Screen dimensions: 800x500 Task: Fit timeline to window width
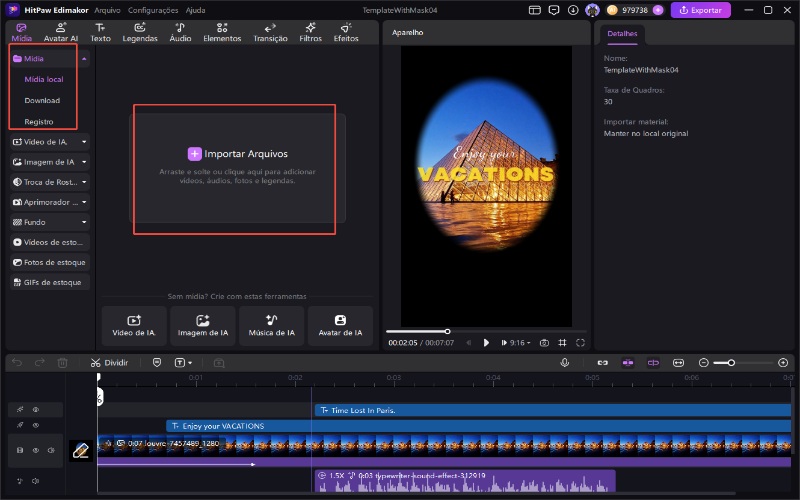pos(678,363)
